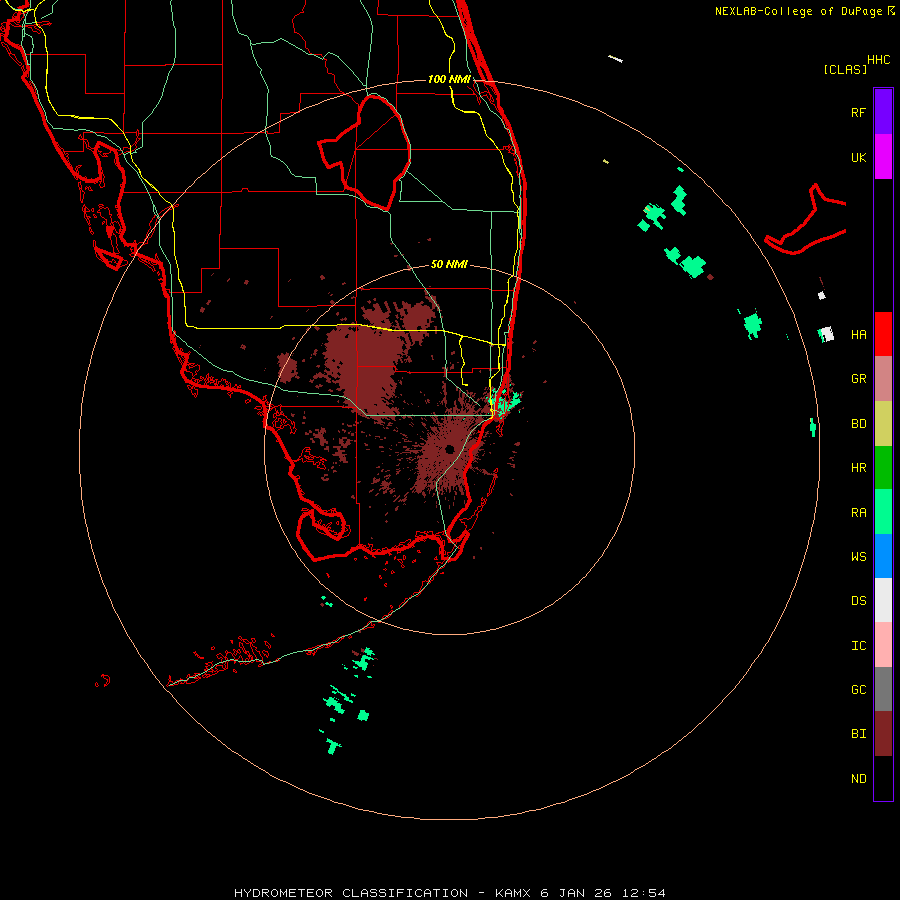Click the "RA" legend label
The image size is (900, 900).
click(x=858, y=513)
